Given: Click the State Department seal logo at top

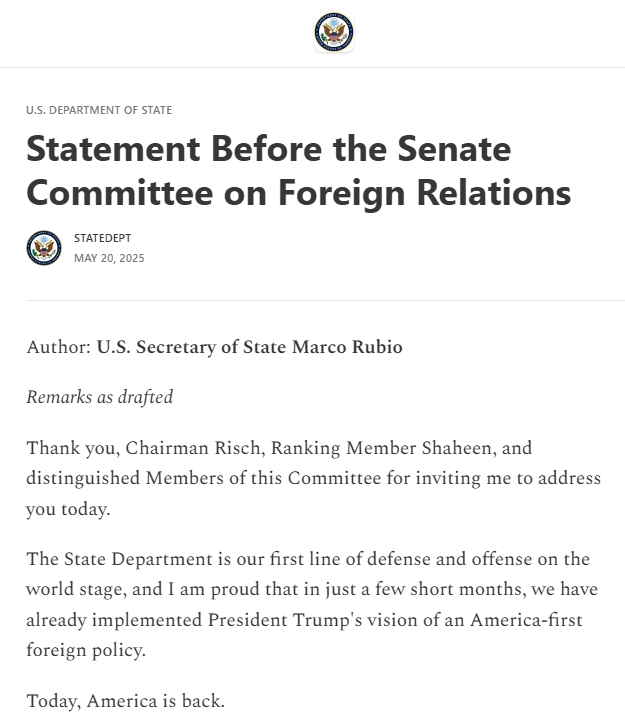Looking at the screenshot, I should pos(333,33).
